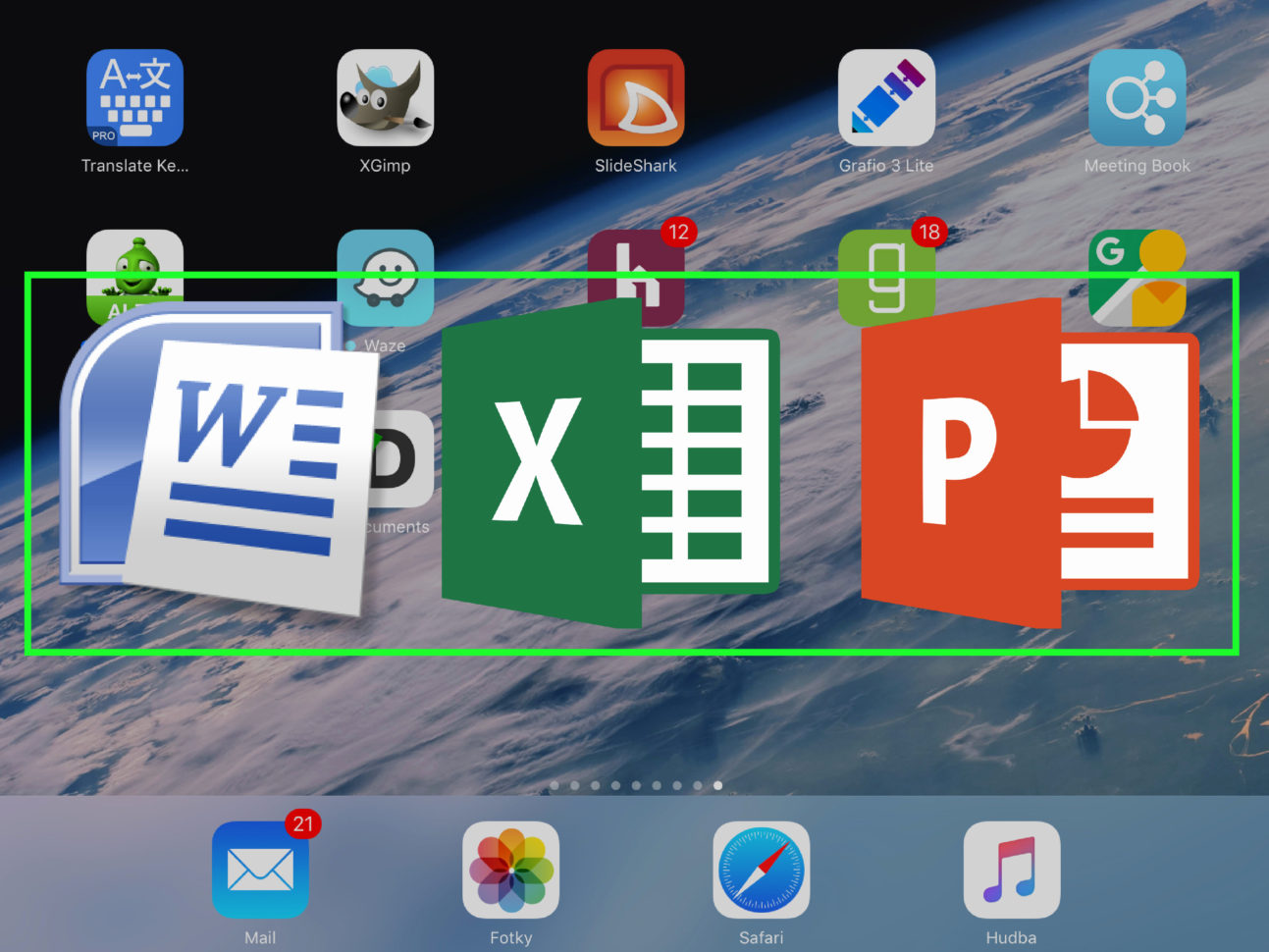Launch the Excel spreadsheet app
Screen dimensions: 1269x952
608,461
